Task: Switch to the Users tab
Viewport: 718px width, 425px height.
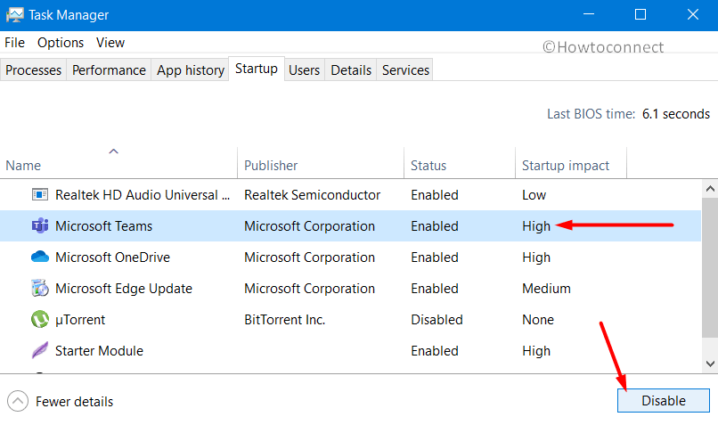Action: (x=304, y=70)
